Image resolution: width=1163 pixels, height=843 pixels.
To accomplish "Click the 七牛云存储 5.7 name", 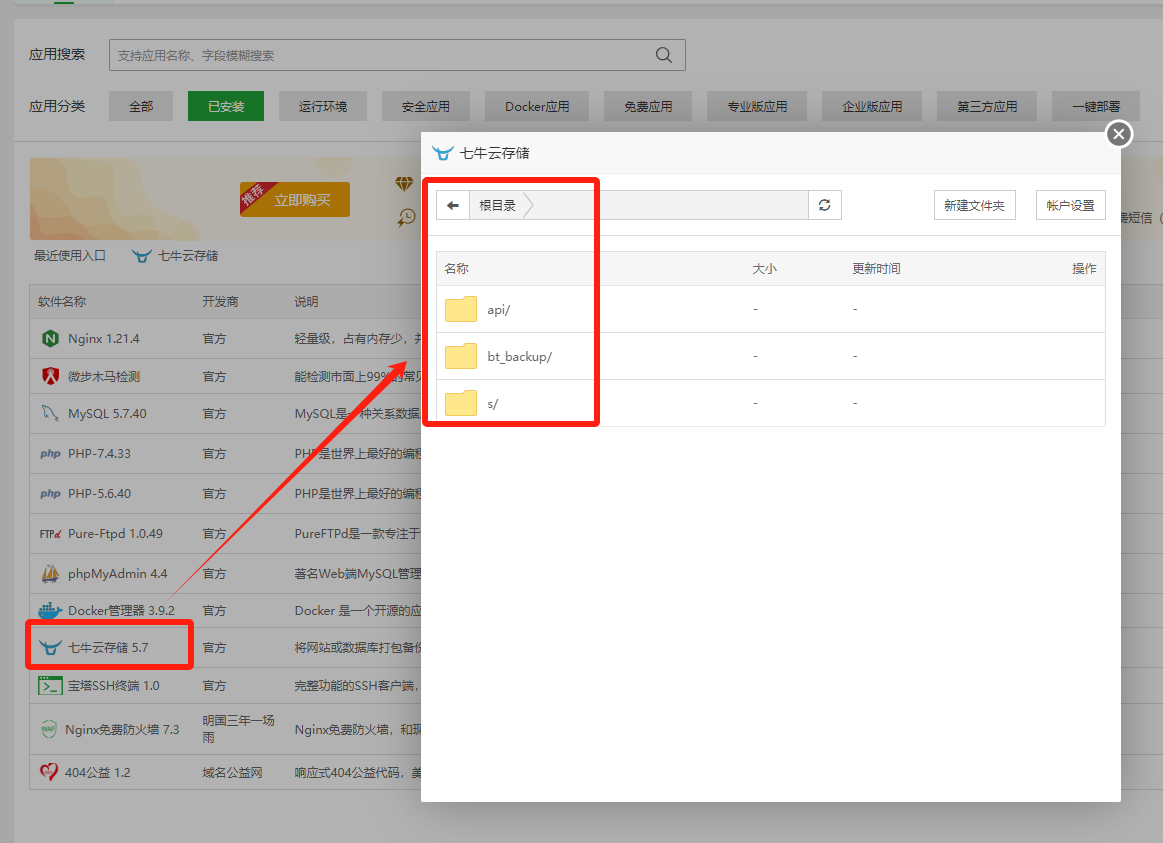I will click(108, 648).
